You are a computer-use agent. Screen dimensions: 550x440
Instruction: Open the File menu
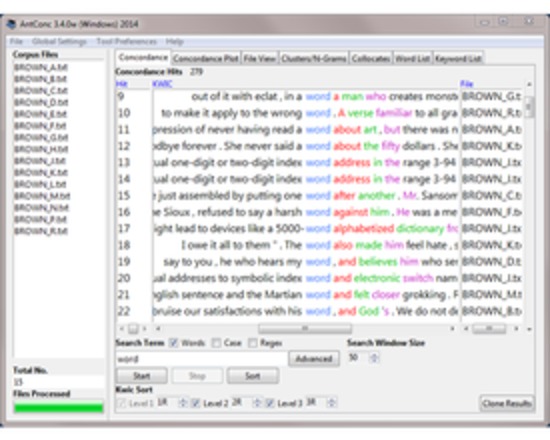[16, 42]
